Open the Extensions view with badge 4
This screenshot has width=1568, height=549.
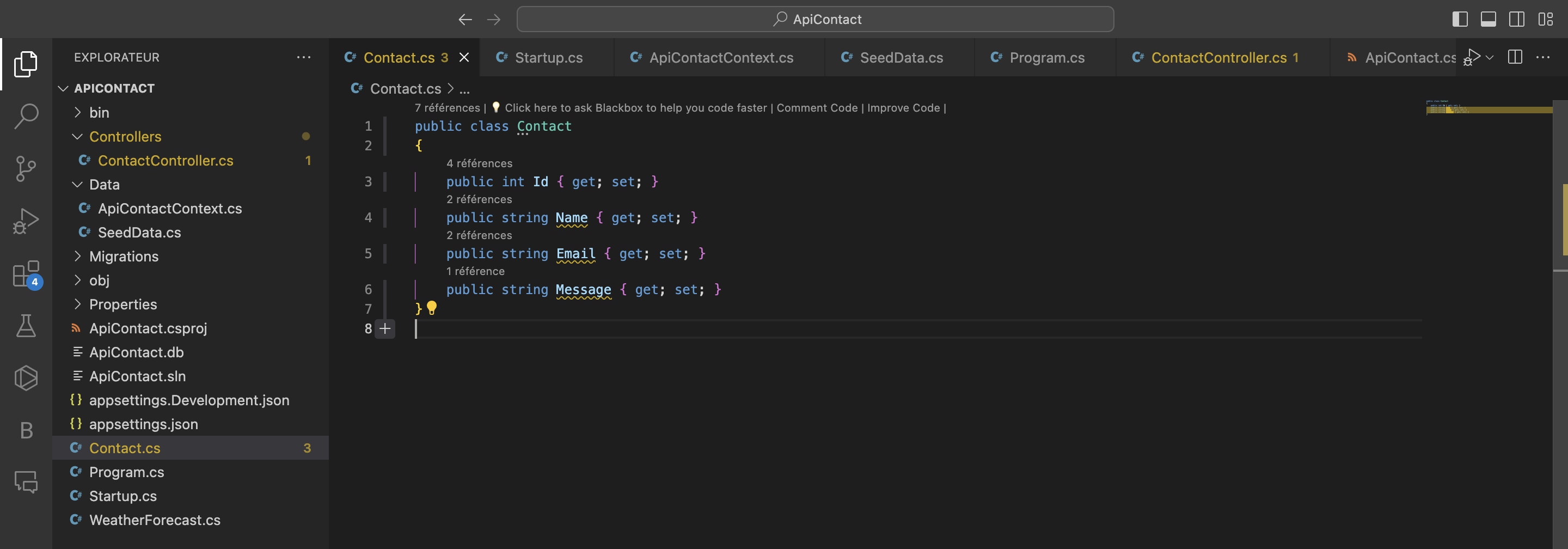[27, 274]
